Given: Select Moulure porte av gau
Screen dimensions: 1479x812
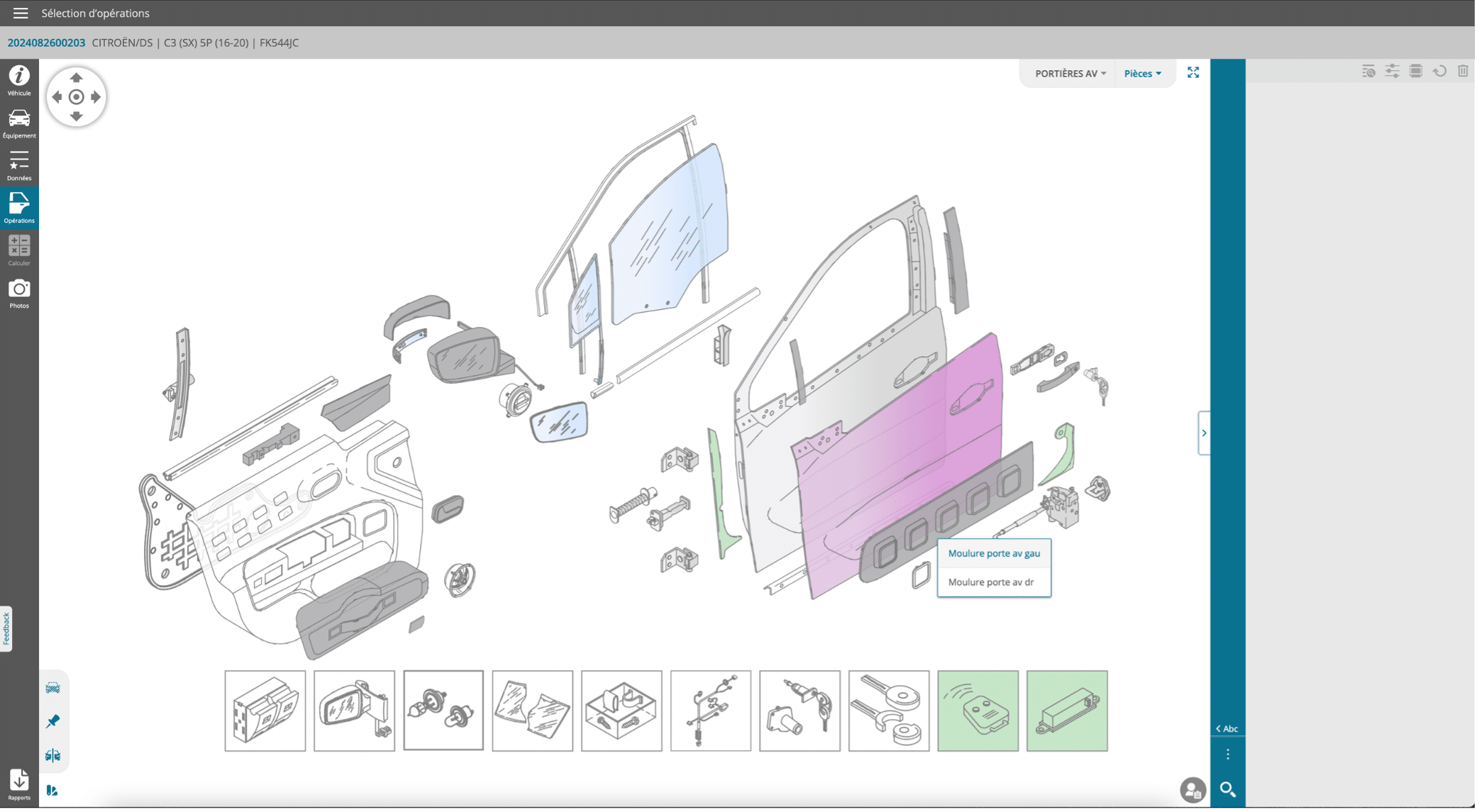Looking at the screenshot, I should coord(994,553).
